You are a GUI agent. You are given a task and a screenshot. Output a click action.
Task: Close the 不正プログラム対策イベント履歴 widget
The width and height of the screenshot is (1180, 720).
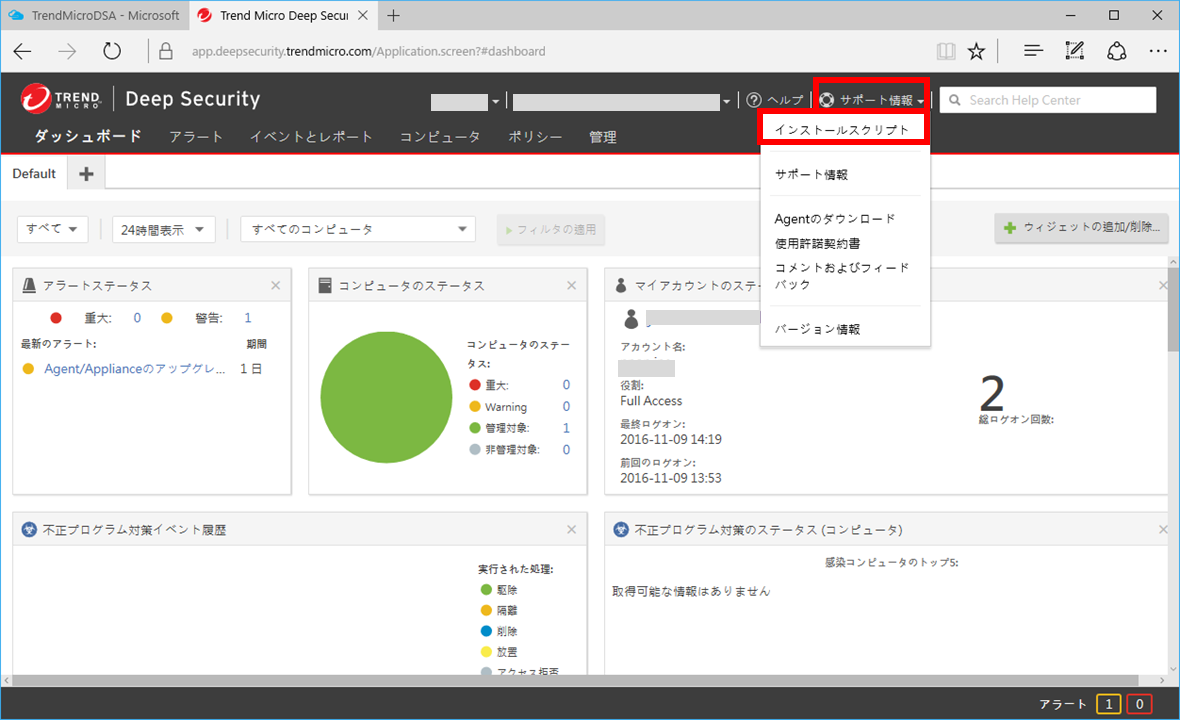[x=571, y=530]
